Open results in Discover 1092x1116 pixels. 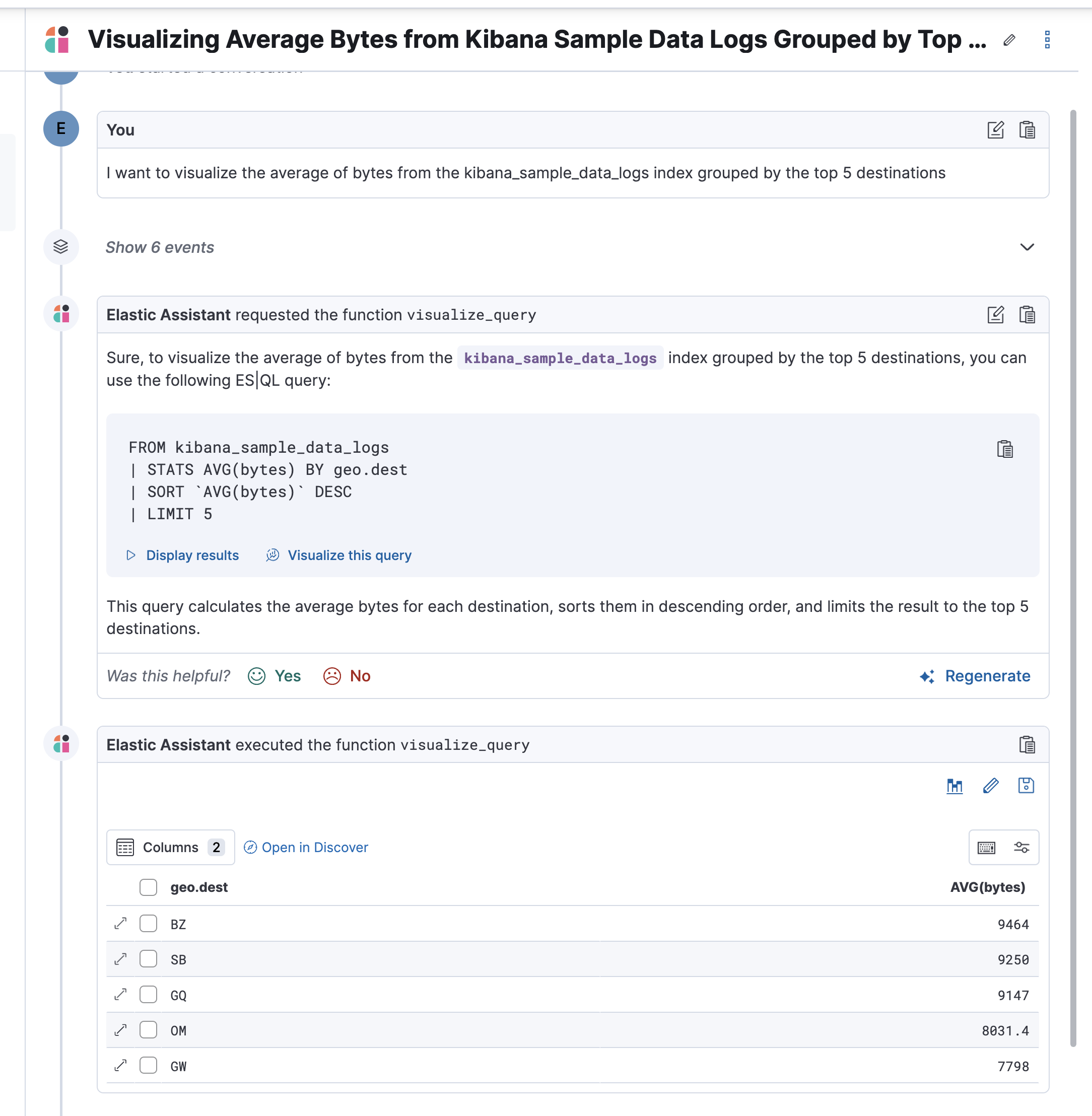click(x=306, y=847)
